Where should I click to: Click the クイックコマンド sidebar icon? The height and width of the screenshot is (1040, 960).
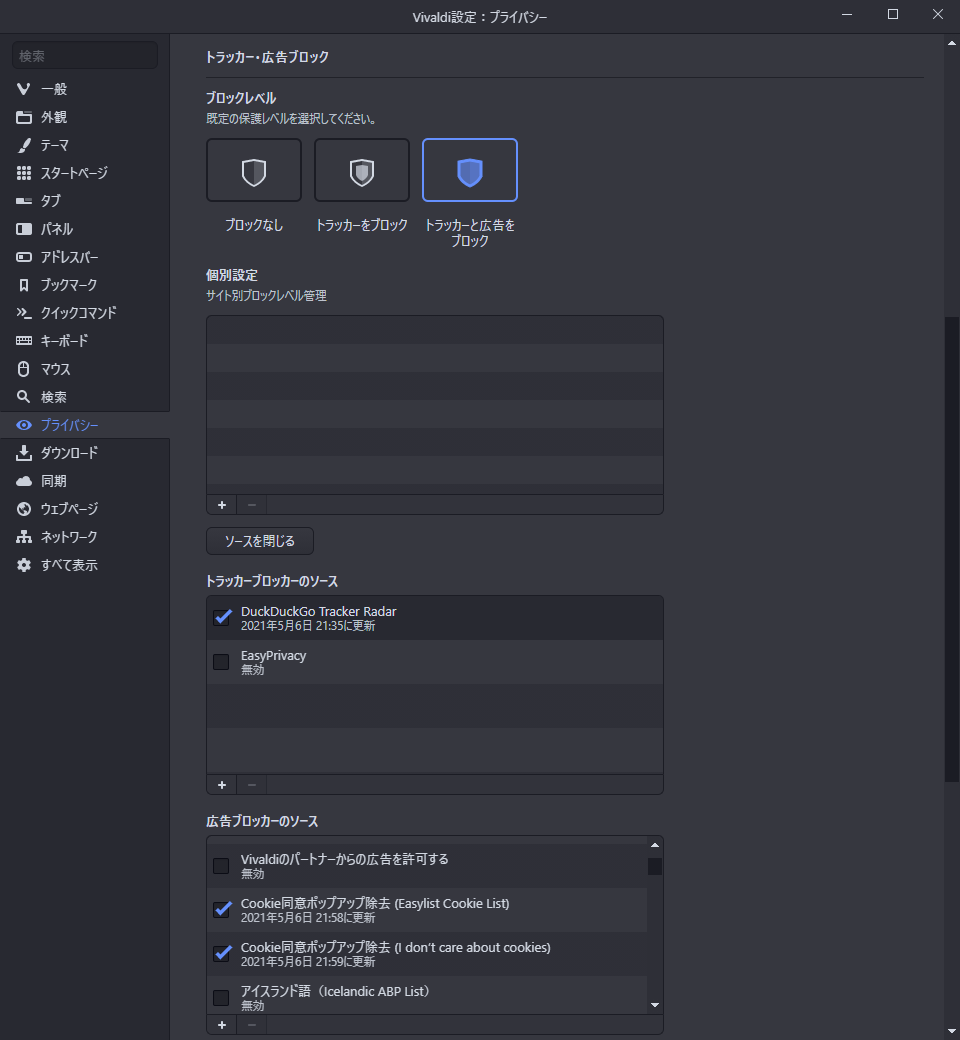point(24,313)
